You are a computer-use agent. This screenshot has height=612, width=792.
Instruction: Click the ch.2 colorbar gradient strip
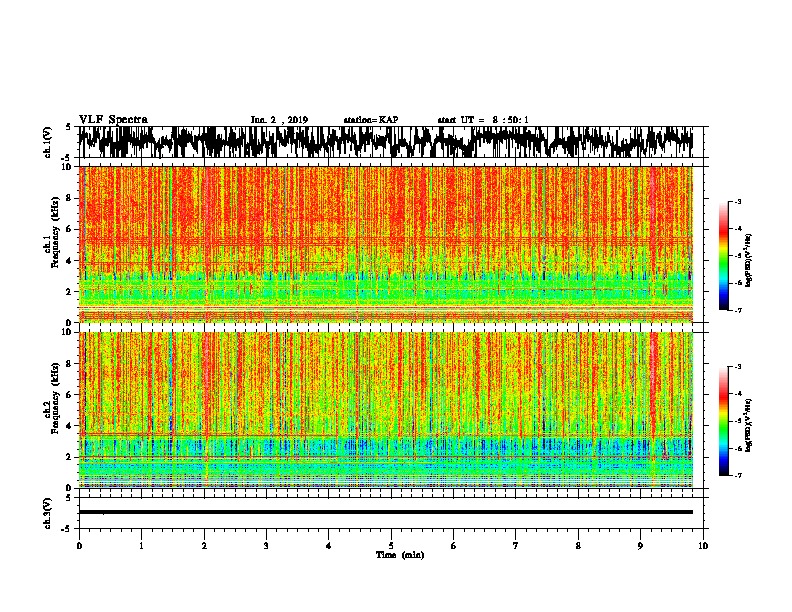tap(724, 421)
